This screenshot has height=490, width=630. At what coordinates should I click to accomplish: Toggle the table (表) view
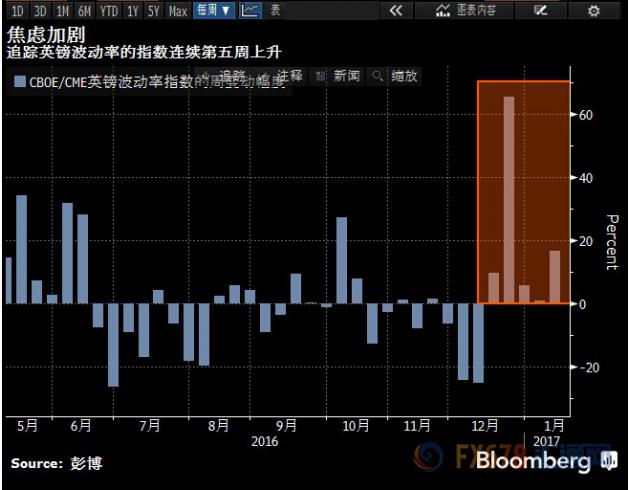click(275, 10)
